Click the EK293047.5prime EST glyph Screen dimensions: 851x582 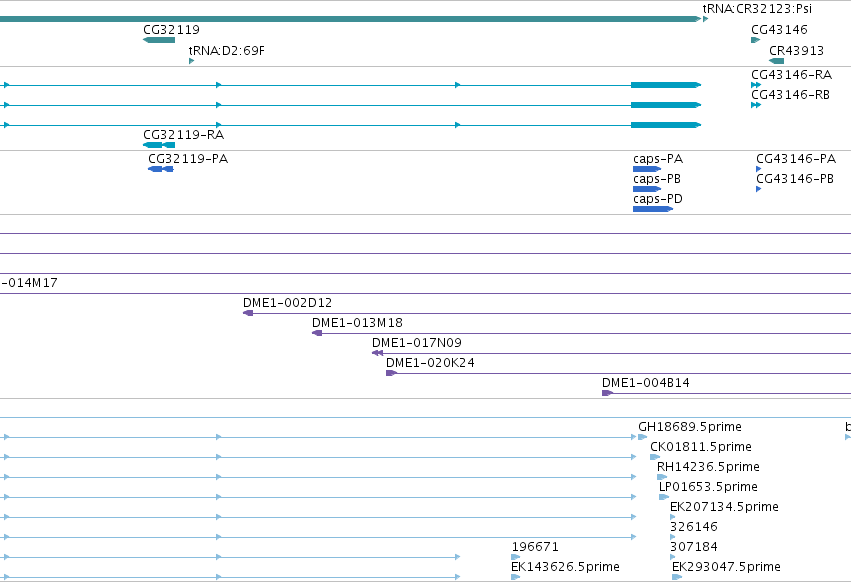click(x=677, y=577)
